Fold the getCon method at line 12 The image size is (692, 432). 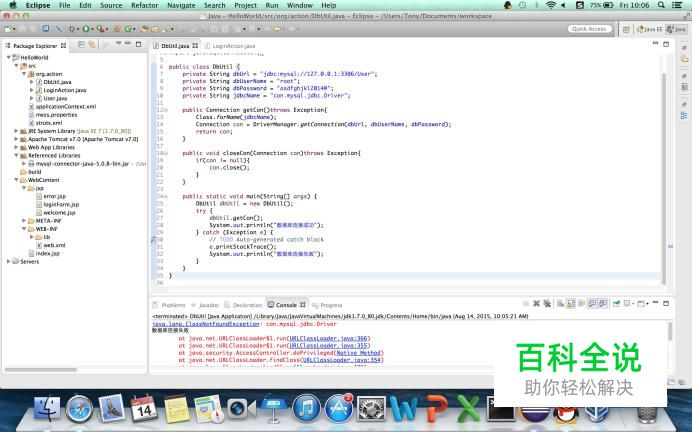tap(166, 110)
